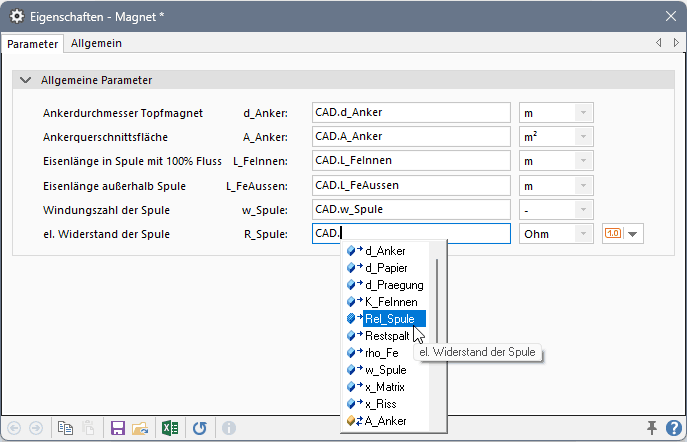Click the A_Anker input field with CAD.A_Anker

click(411, 137)
